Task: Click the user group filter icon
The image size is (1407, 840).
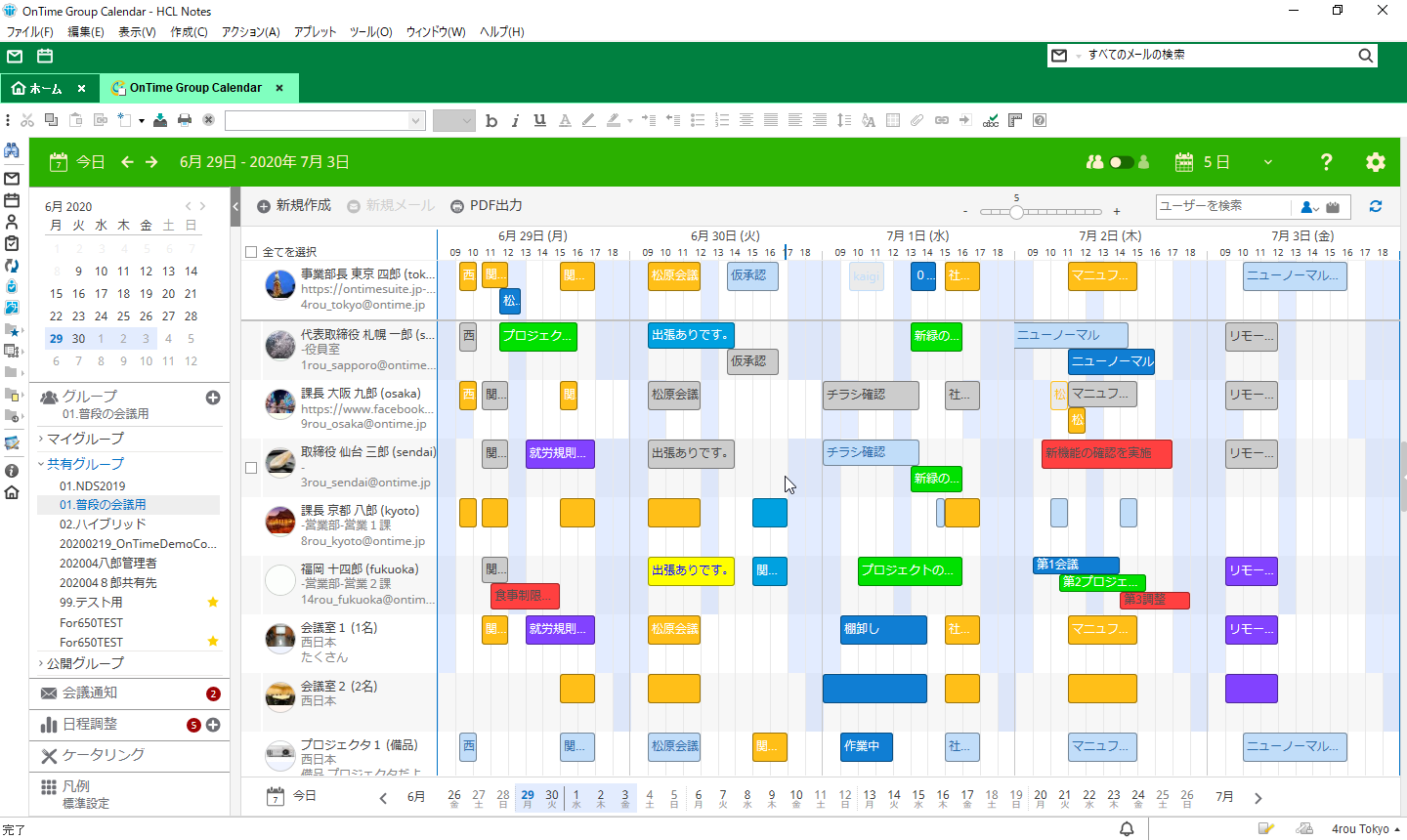Action: pos(1309,207)
